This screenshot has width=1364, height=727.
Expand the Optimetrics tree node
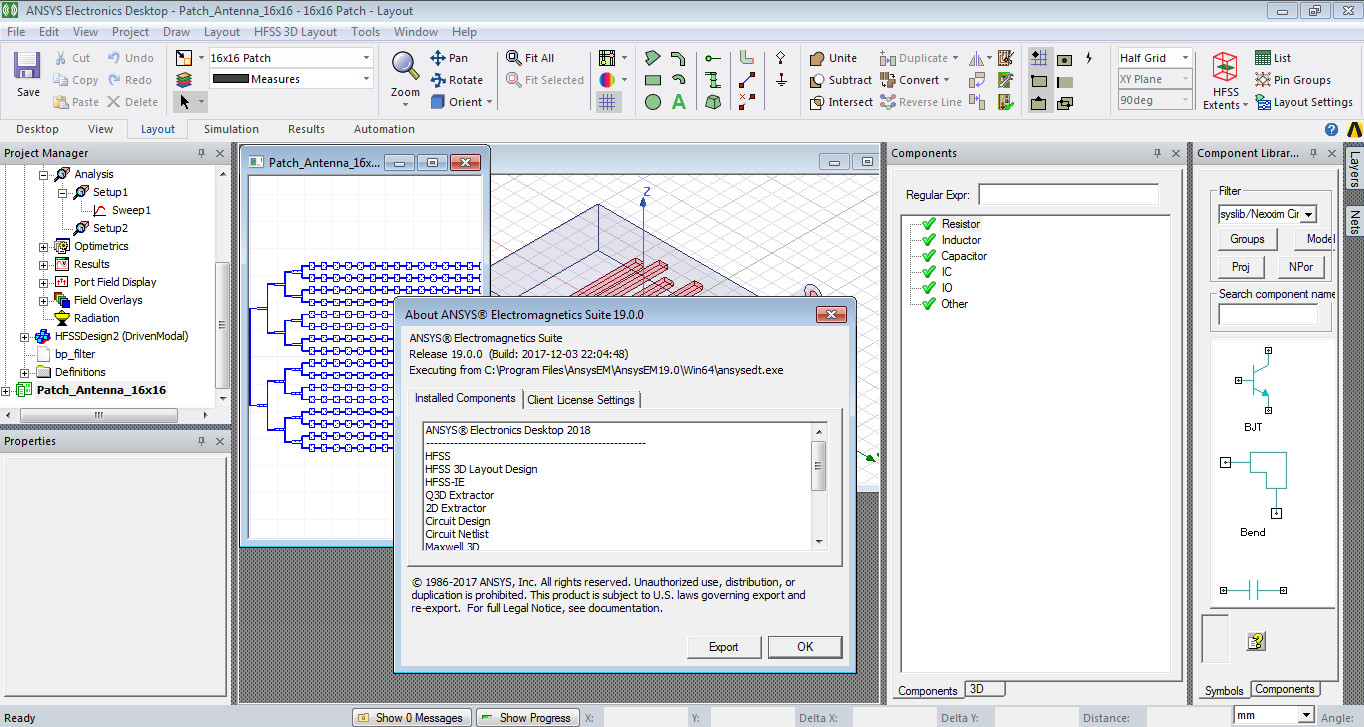click(x=44, y=246)
